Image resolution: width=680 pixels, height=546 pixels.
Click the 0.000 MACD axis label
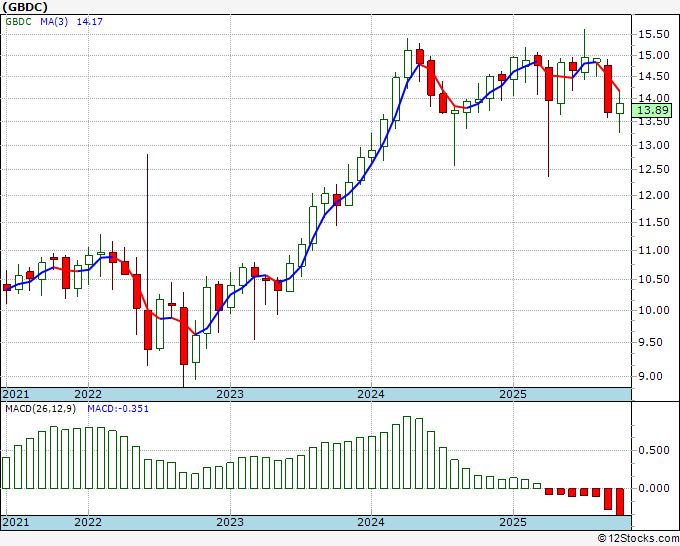click(x=654, y=489)
